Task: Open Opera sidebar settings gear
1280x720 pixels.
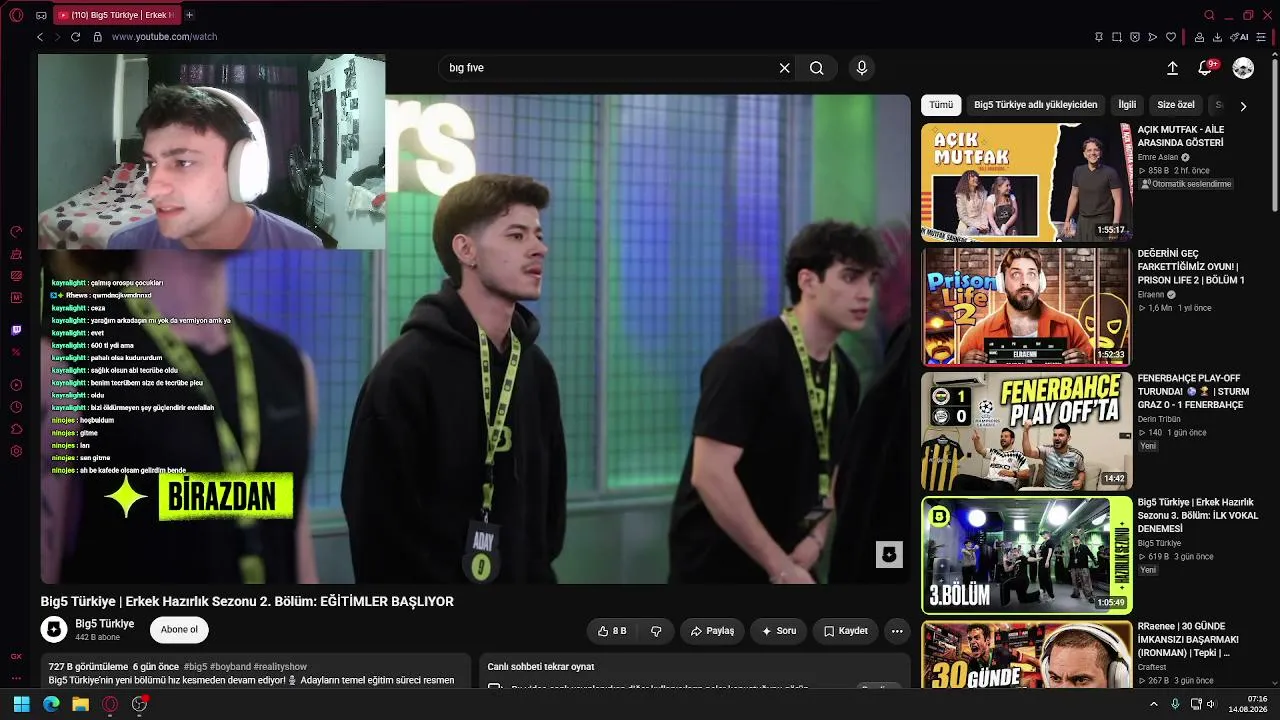Action: tap(16, 451)
